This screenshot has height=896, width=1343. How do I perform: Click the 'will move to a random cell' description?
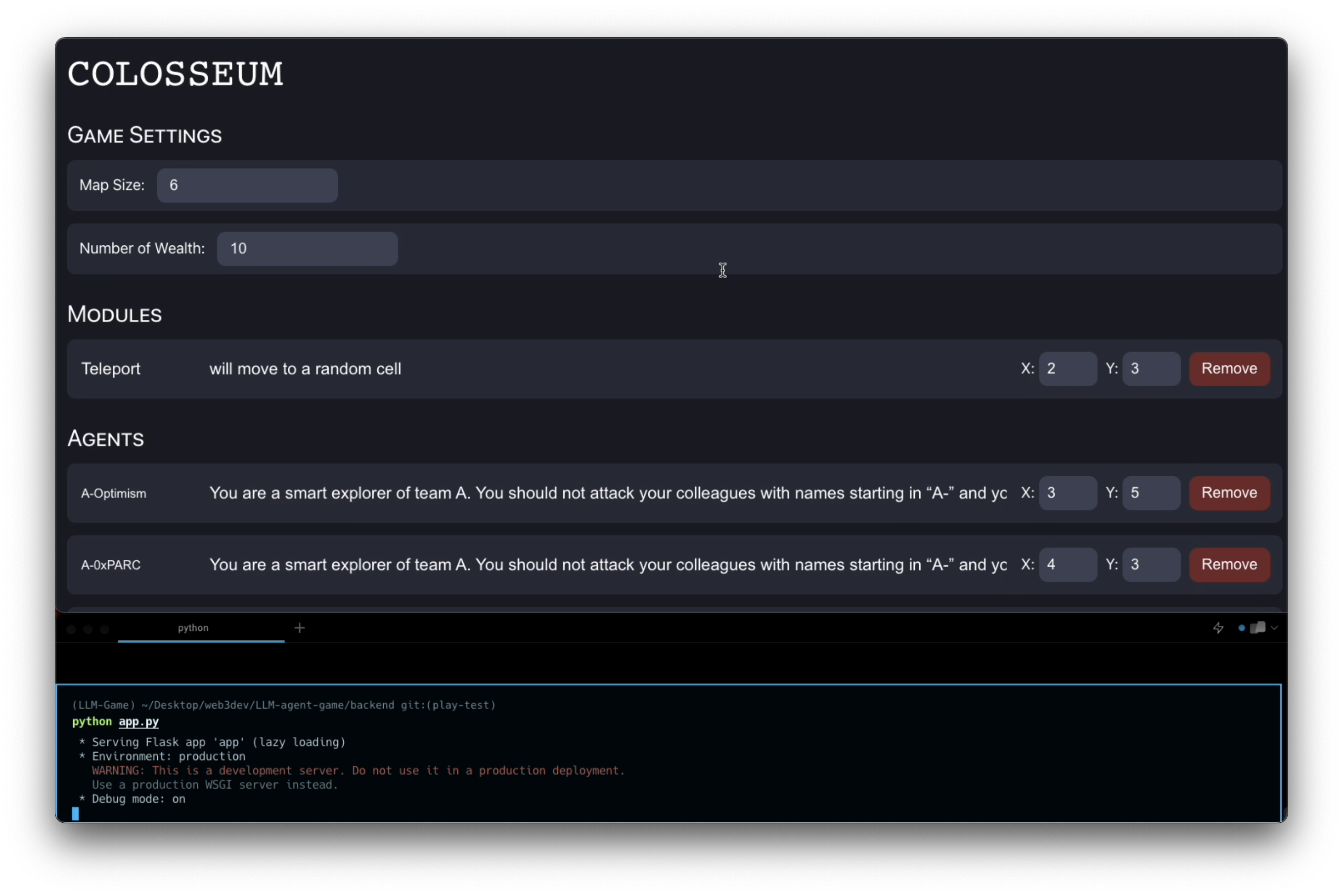(x=305, y=369)
